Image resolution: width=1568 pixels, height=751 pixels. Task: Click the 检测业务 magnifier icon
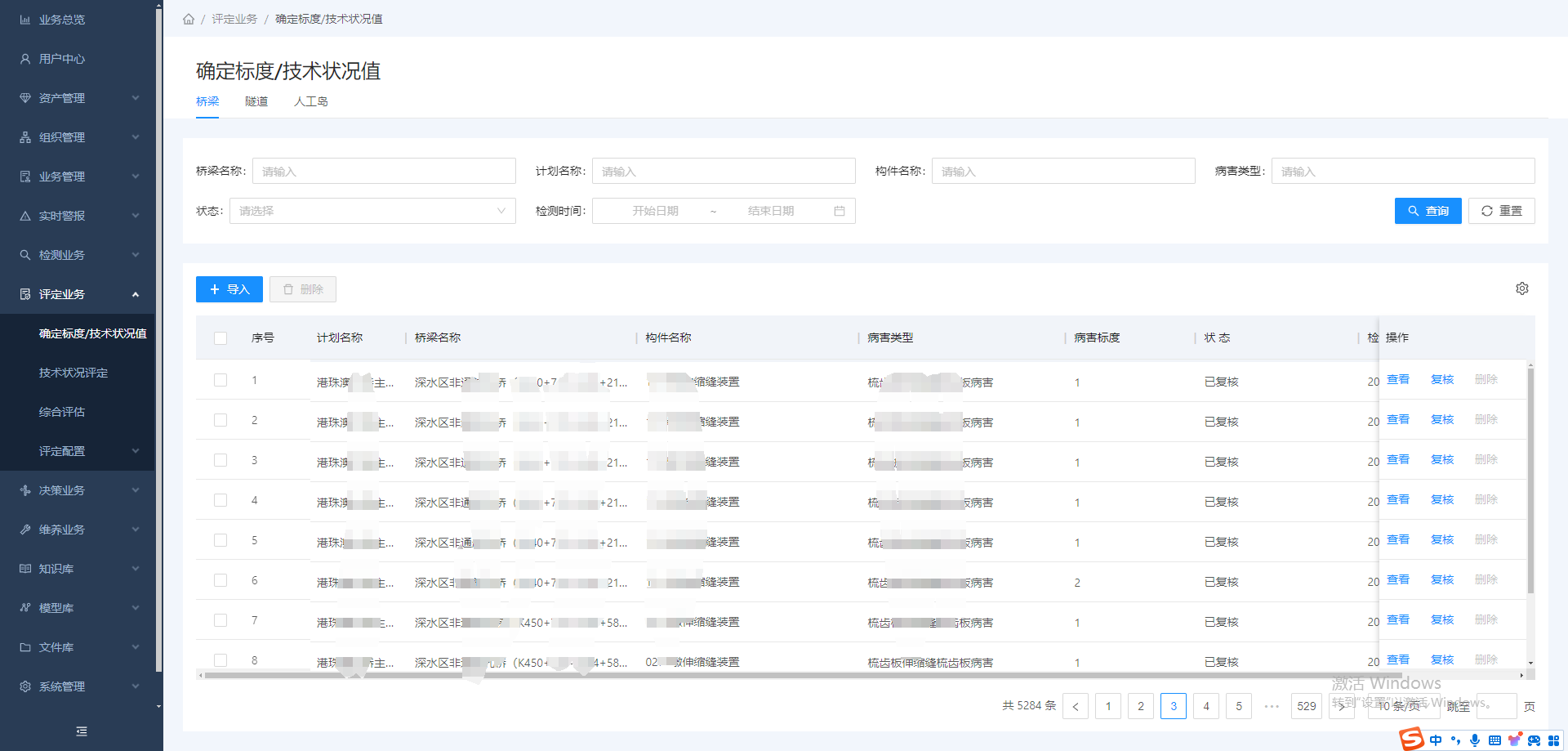25,255
